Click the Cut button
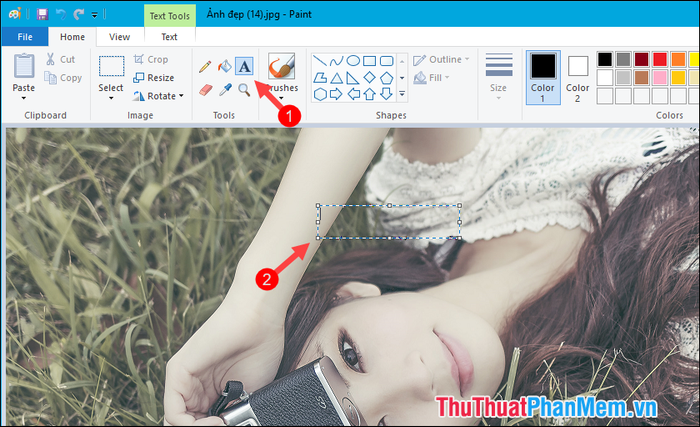The image size is (700, 427). (x=61, y=59)
